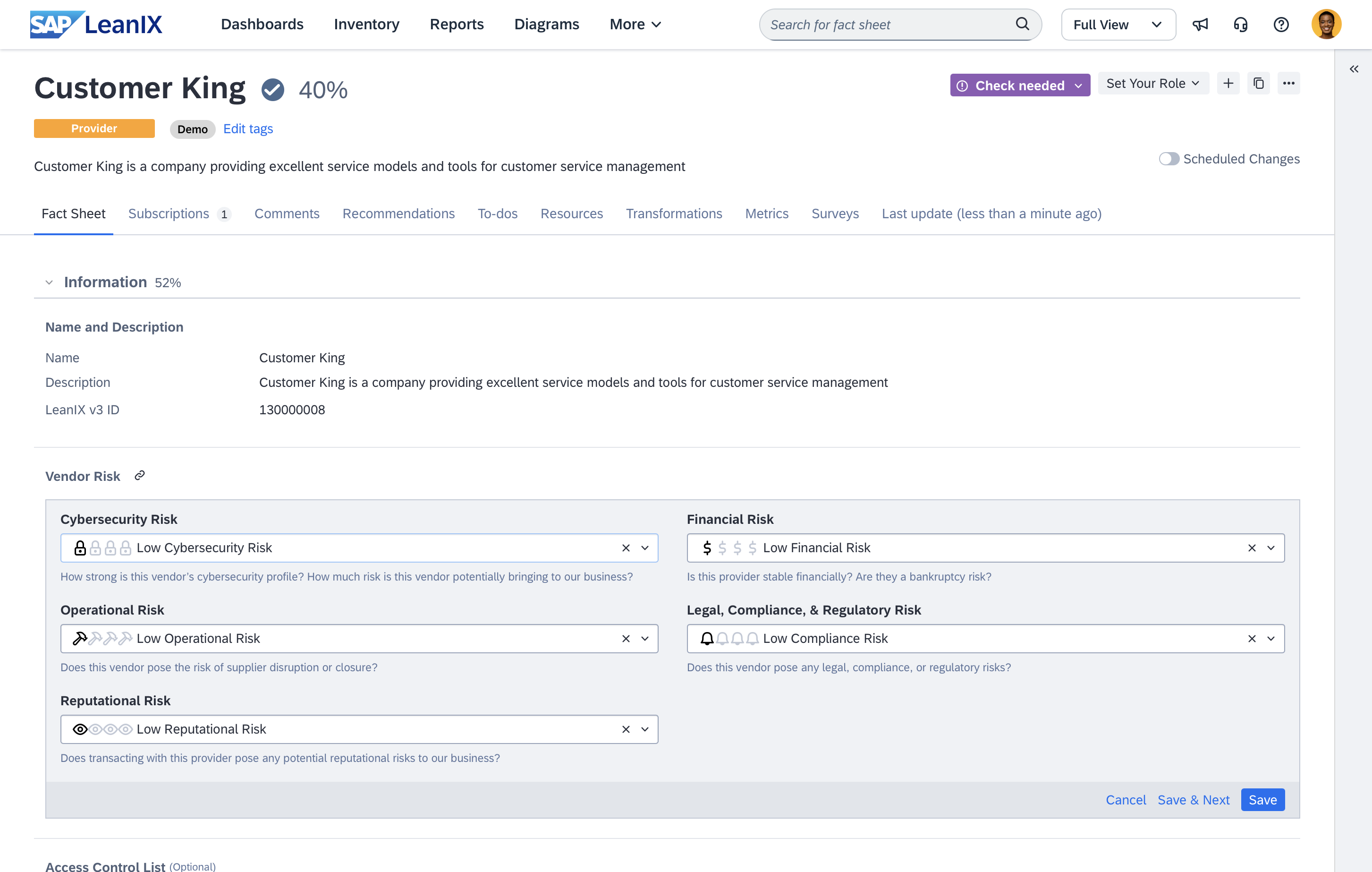
Task: Switch to the Comments tab
Action: click(287, 214)
